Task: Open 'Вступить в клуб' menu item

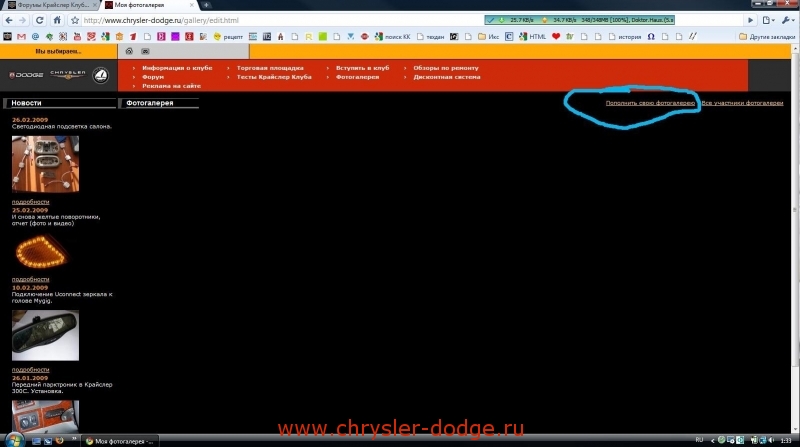Action: pos(362,68)
